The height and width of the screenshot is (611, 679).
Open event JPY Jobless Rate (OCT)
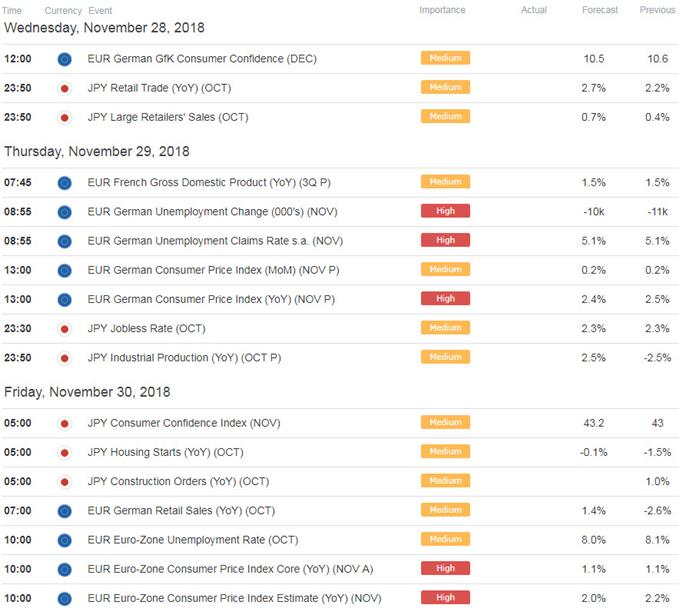147,329
